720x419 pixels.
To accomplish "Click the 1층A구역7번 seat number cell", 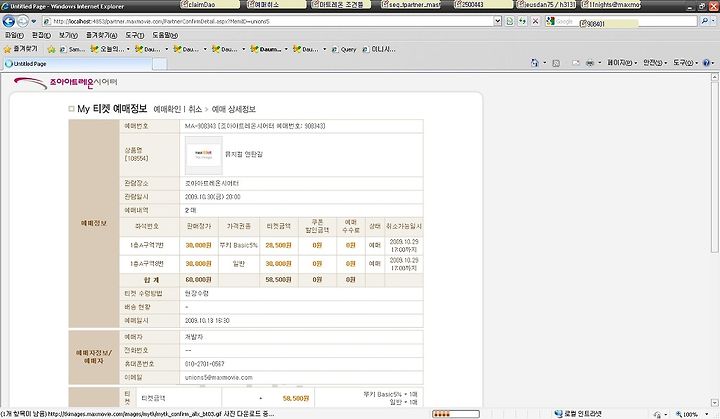I will tap(147, 245).
